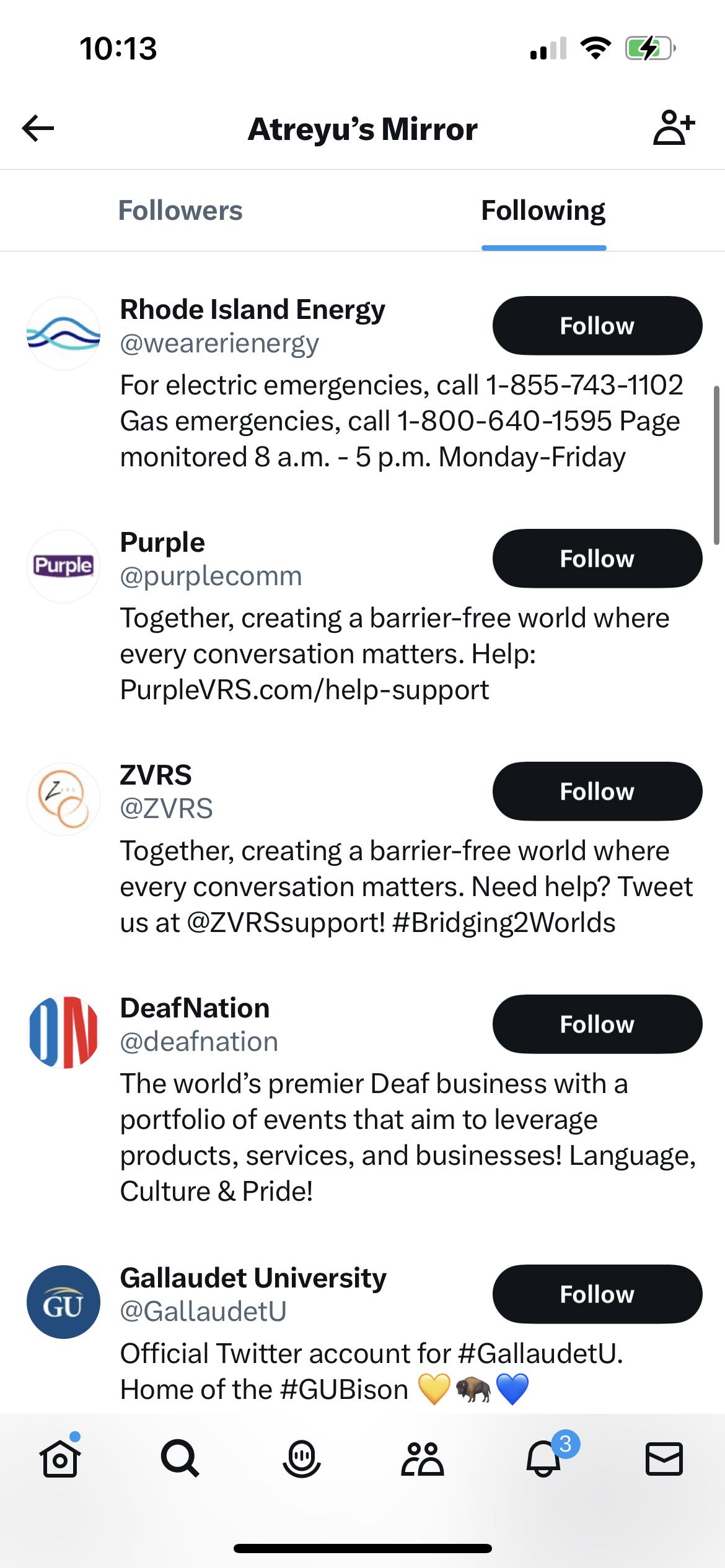Open the Communities people icon
This screenshot has height=1568, width=725.
tap(422, 1458)
